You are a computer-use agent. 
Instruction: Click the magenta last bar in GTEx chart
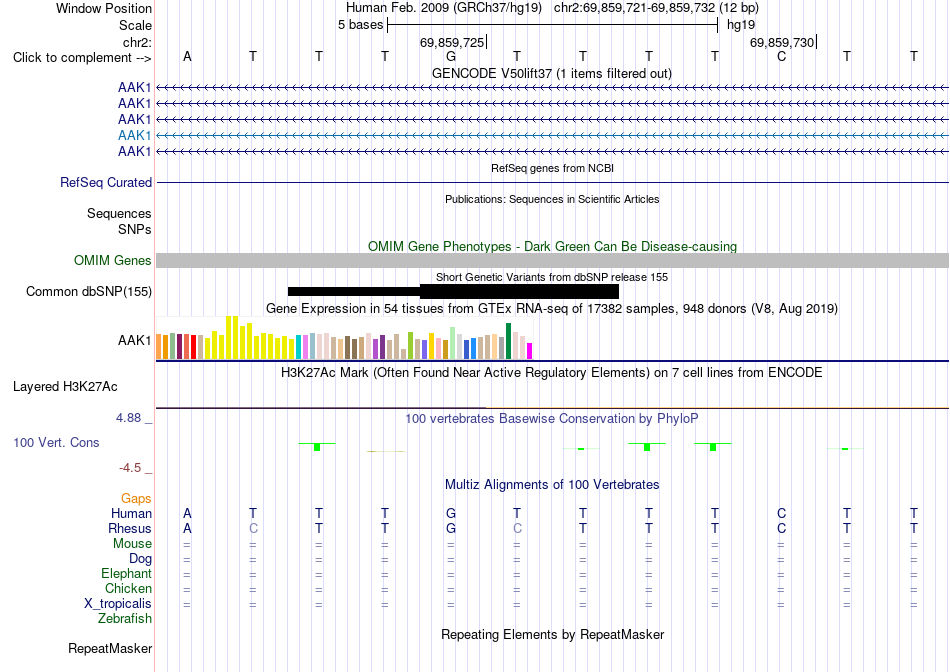click(530, 351)
